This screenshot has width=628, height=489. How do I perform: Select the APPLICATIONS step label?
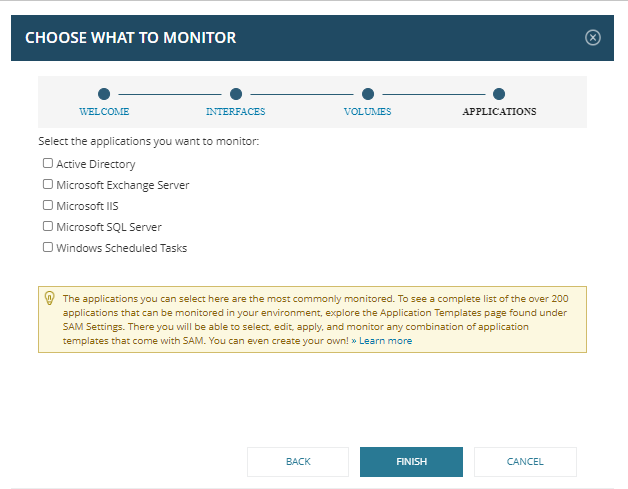click(x=499, y=111)
